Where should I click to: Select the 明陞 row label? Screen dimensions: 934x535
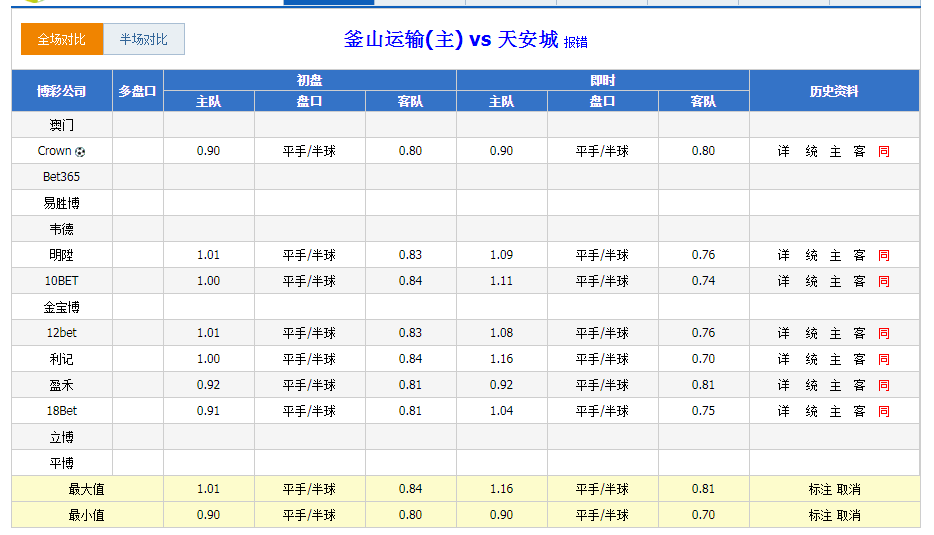coord(61,255)
